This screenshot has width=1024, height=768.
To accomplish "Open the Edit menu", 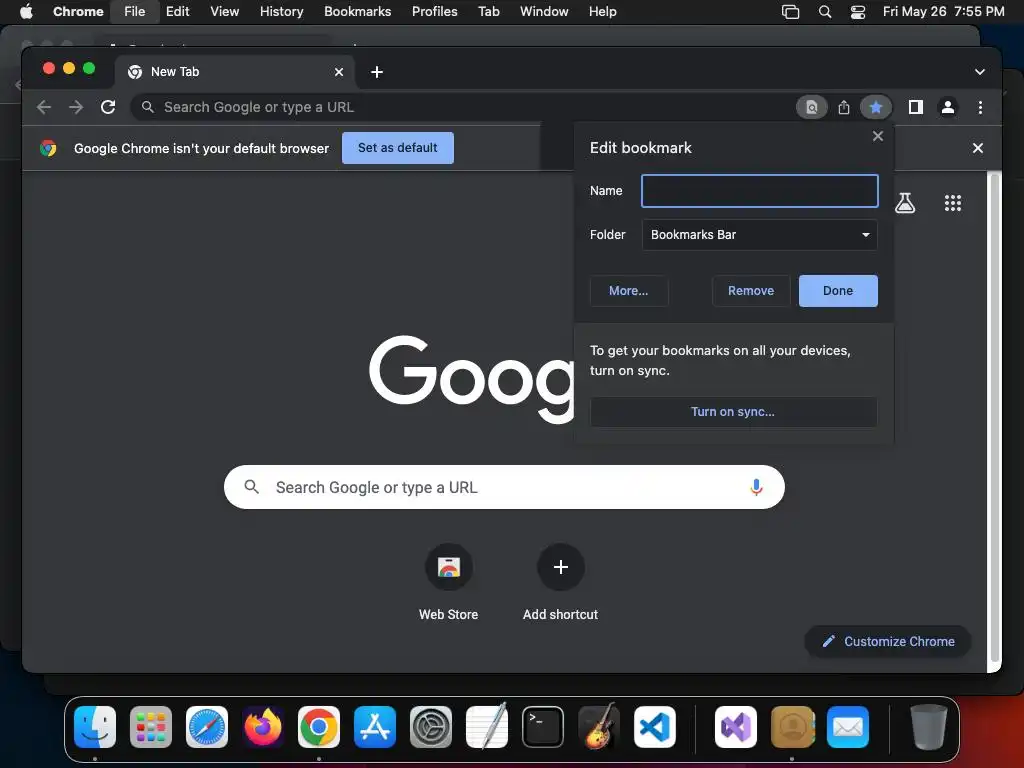I will coord(178,12).
